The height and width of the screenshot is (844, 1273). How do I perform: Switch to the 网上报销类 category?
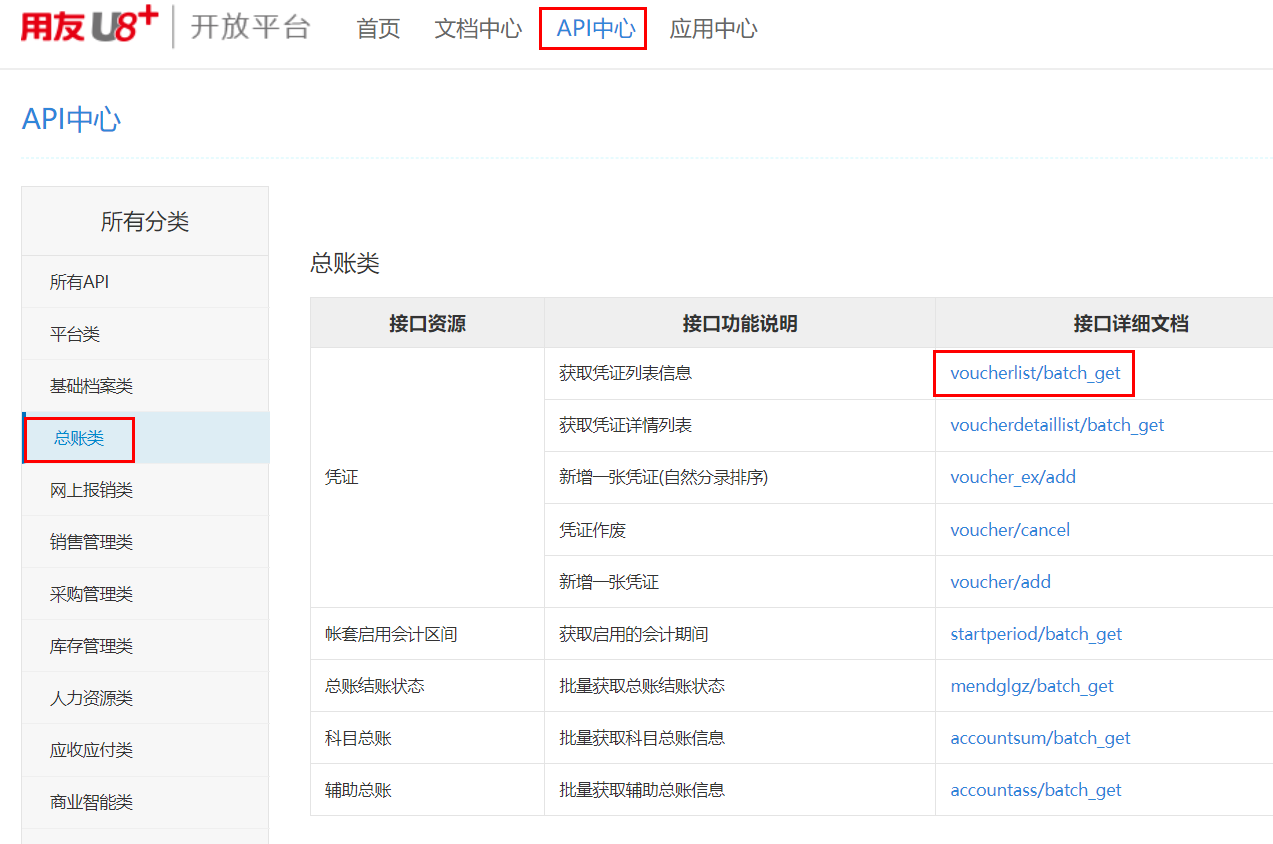click(x=91, y=490)
